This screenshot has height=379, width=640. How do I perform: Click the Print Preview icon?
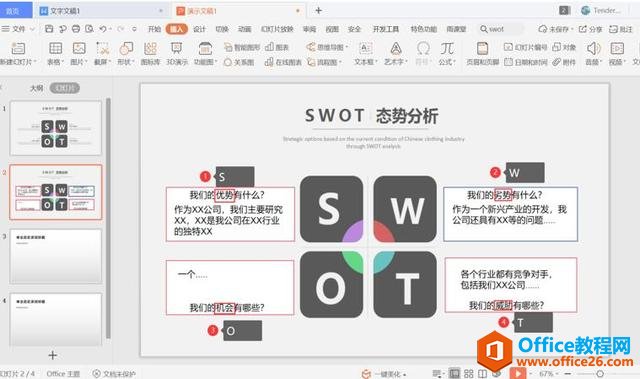(x=89, y=29)
